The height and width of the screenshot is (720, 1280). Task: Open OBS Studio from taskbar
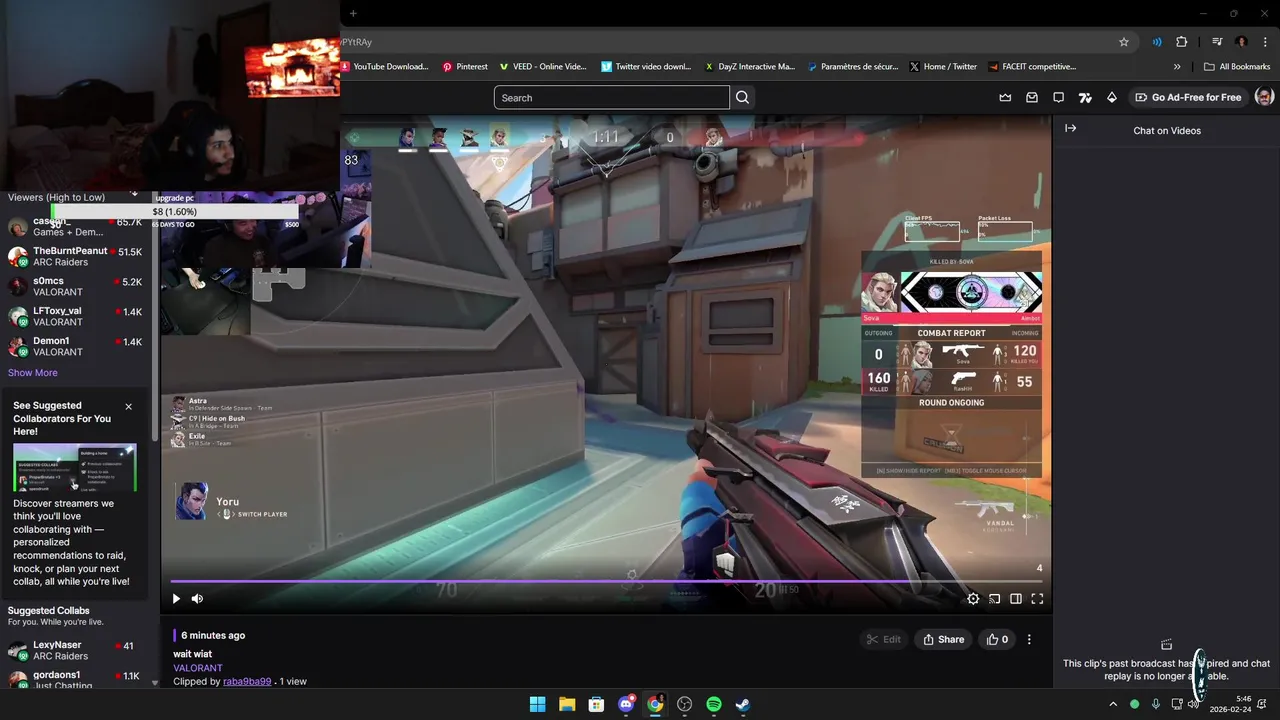684,704
